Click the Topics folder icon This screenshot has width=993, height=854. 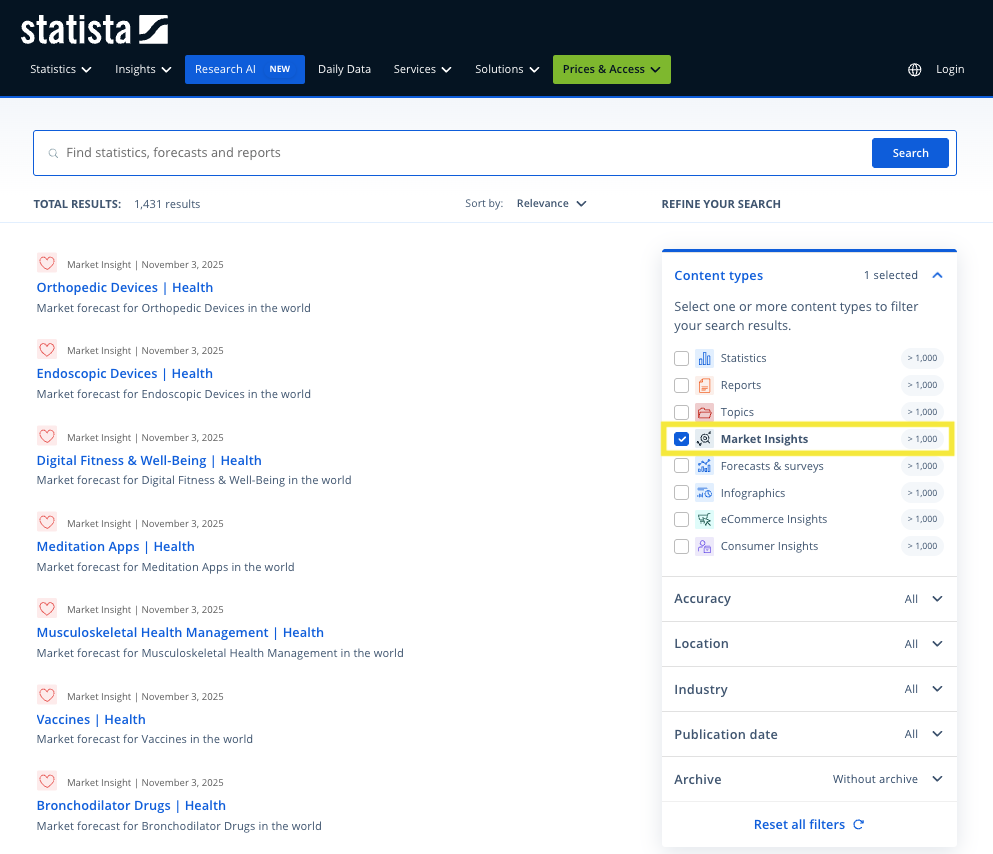(704, 412)
